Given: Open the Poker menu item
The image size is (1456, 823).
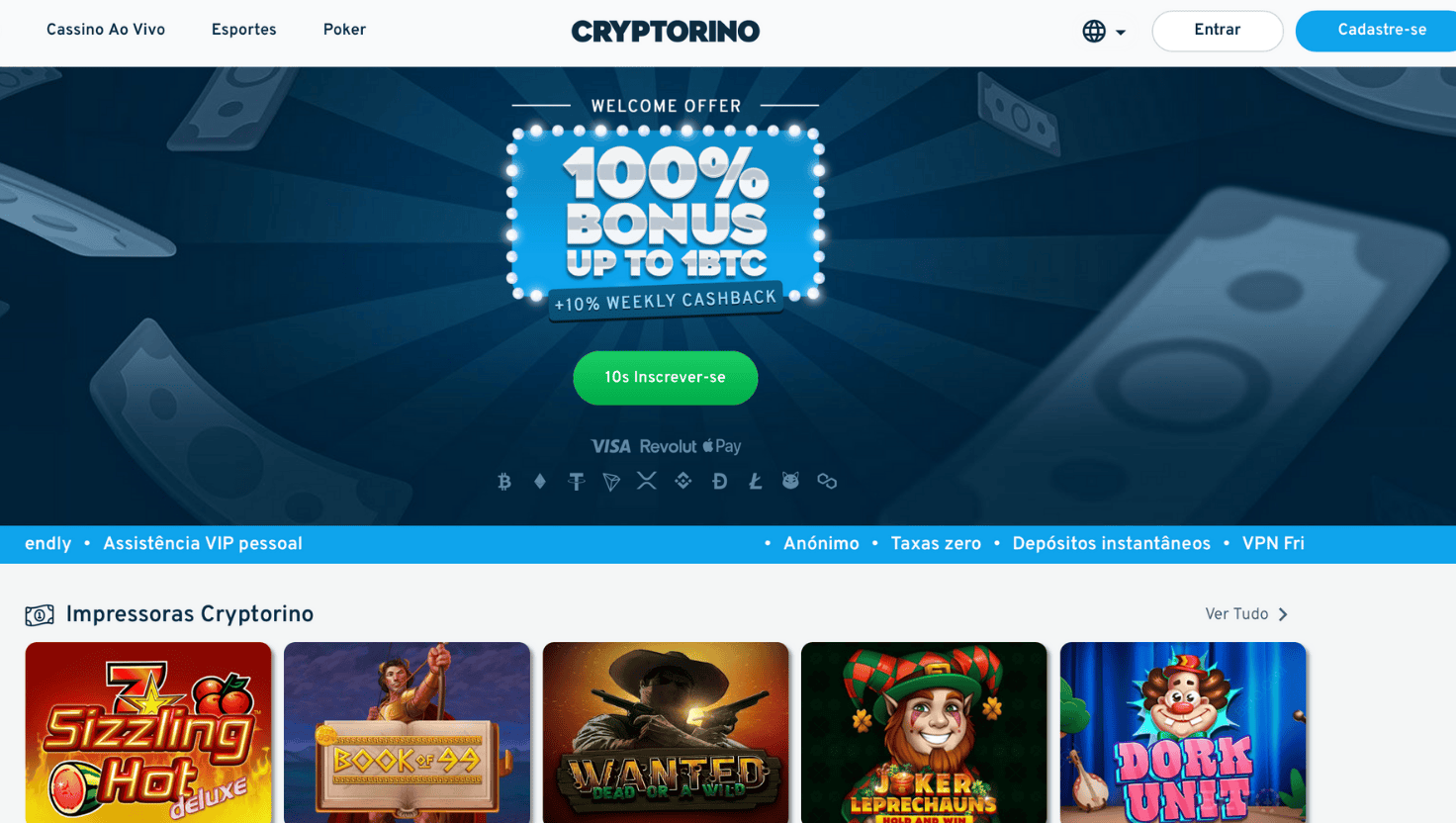Looking at the screenshot, I should pyautogui.click(x=344, y=31).
